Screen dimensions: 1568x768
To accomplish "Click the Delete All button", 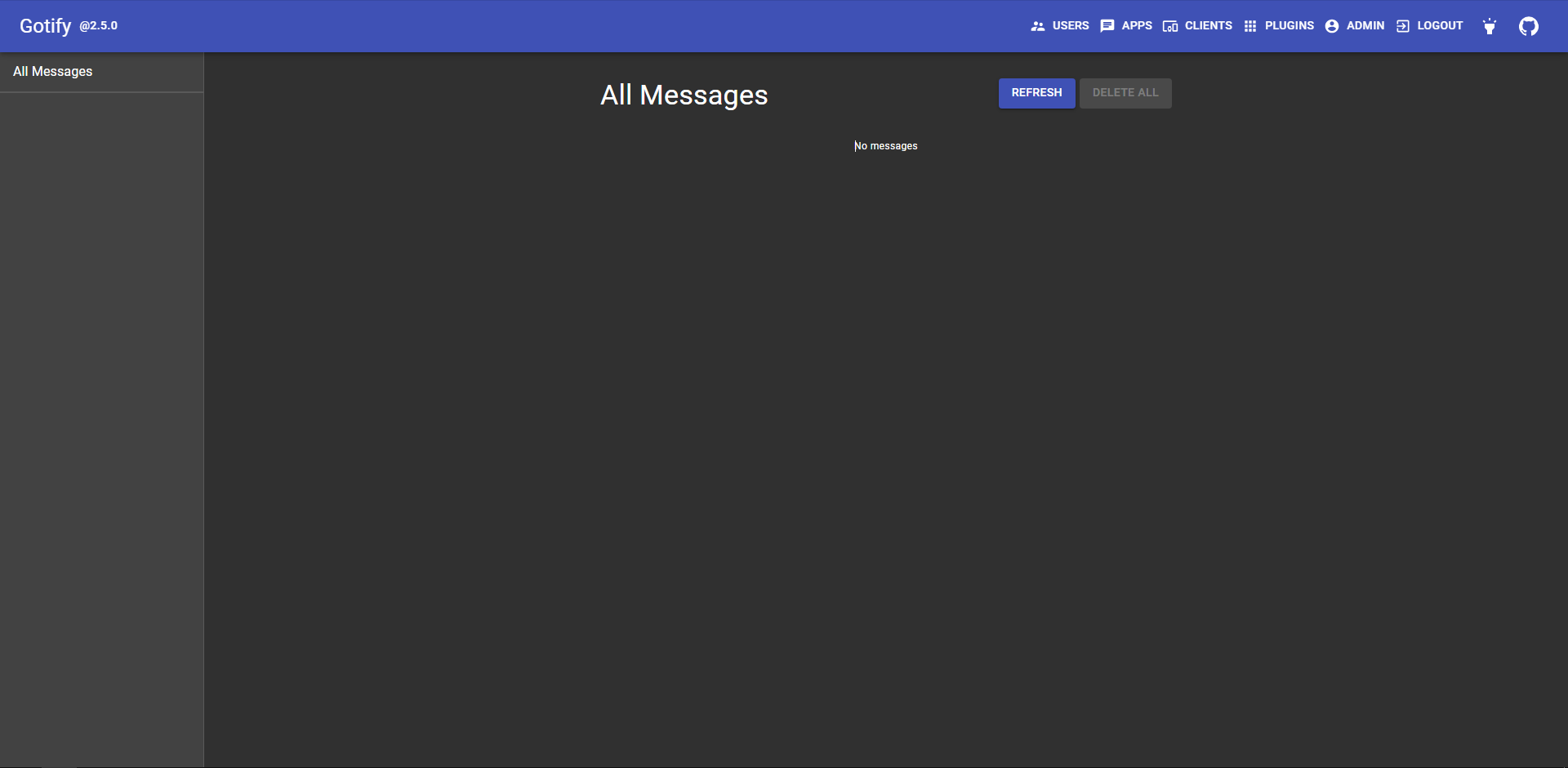I will pos(1125,93).
